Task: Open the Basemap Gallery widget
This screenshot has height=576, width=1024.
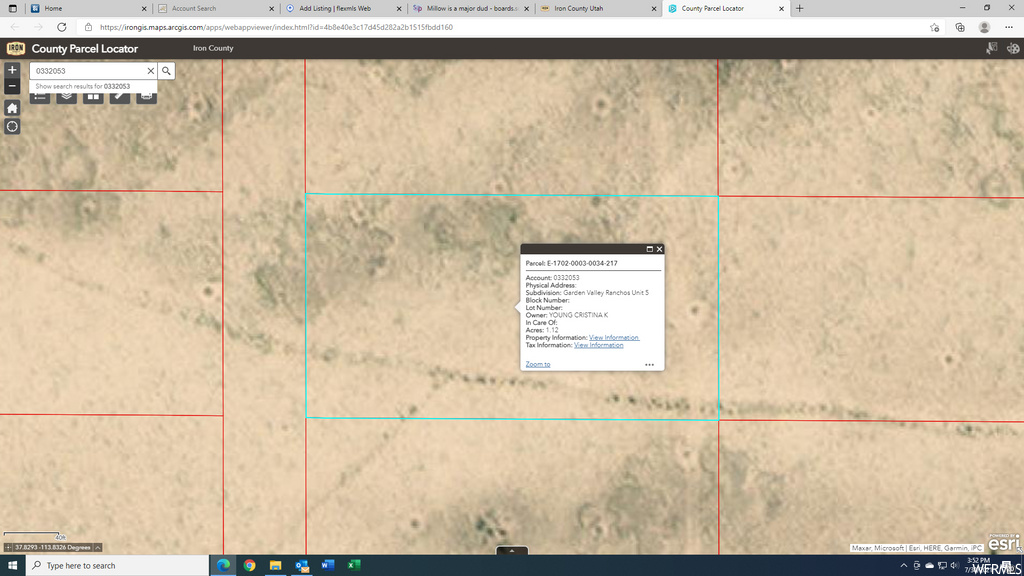Action: click(93, 97)
